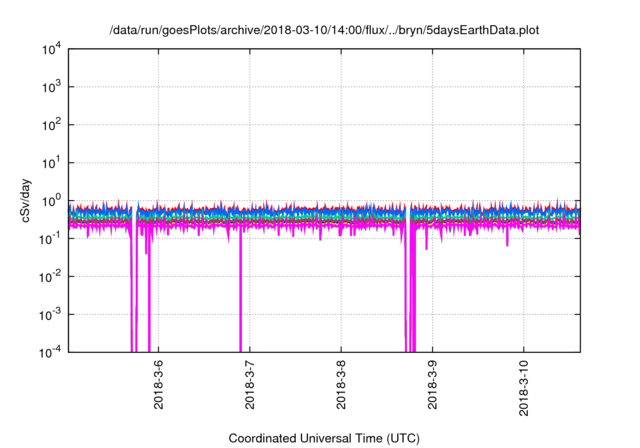Viewport: 640px width, 448px height.
Task: Click the 10^4 y-axis tick label
Action: pyautogui.click(x=51, y=50)
